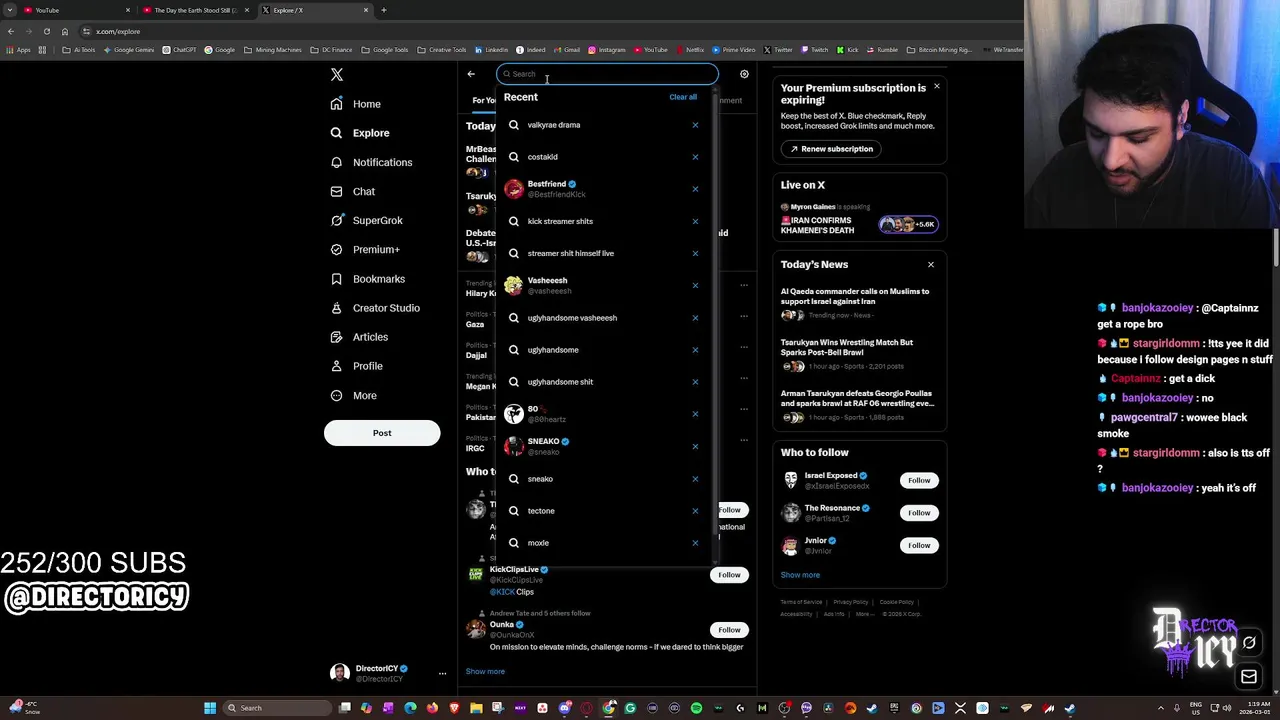Click the X logo in sidebar
This screenshot has width=1280, height=720.
click(x=337, y=75)
